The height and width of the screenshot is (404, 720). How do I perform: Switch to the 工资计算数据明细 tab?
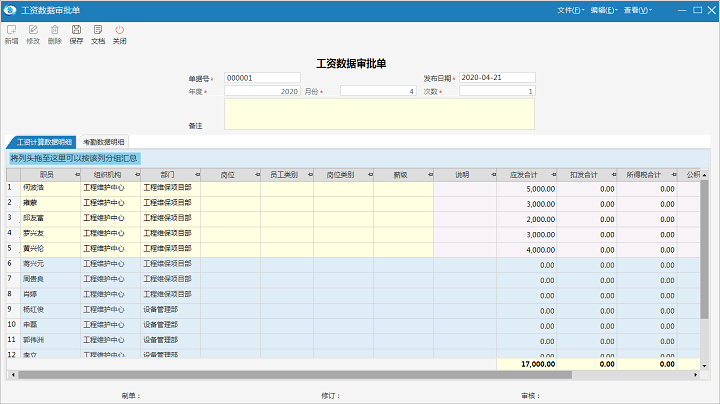point(44,142)
